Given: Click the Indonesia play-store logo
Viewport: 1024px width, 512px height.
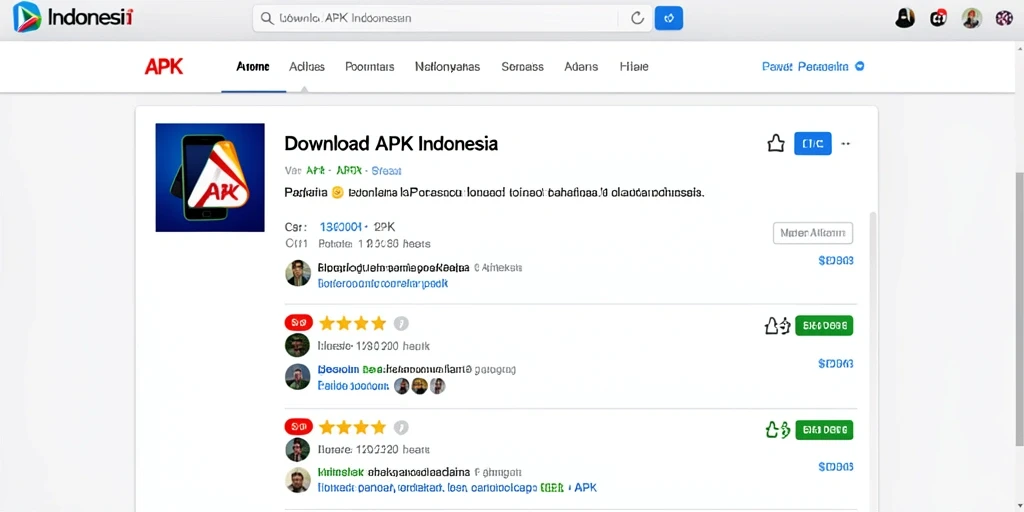Looking at the screenshot, I should [x=74, y=17].
